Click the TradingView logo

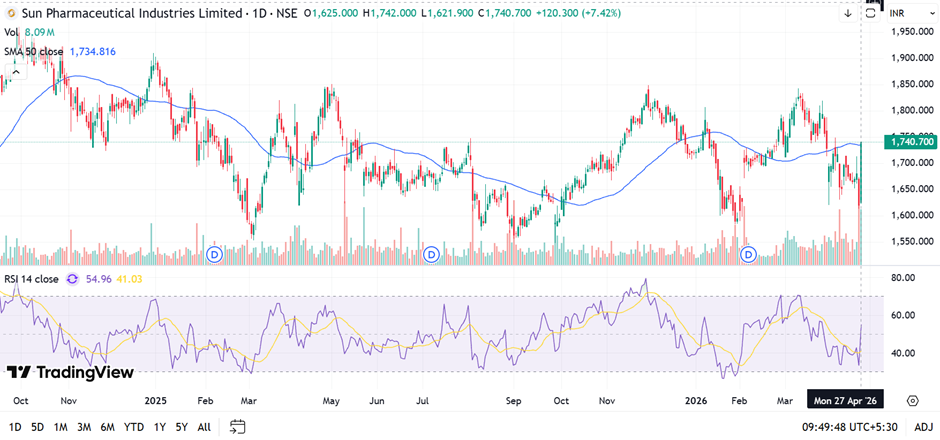(x=70, y=372)
